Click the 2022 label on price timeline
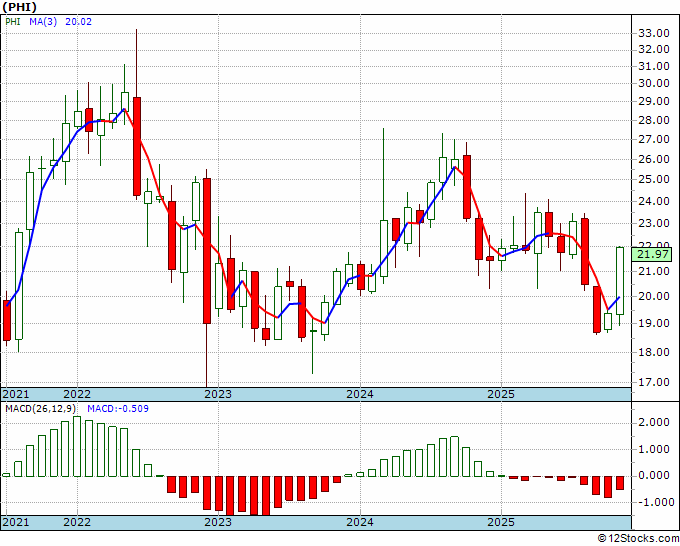Screen dimensions: 680x546 click(77, 394)
